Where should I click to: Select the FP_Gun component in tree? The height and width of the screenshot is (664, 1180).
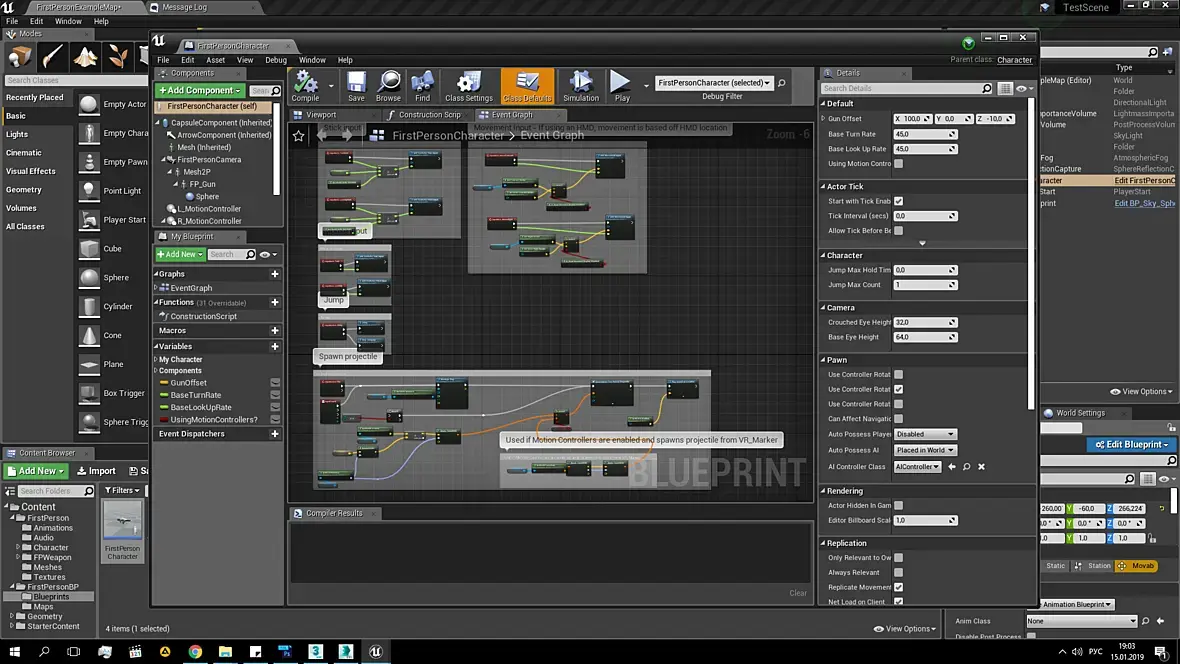pos(202,184)
